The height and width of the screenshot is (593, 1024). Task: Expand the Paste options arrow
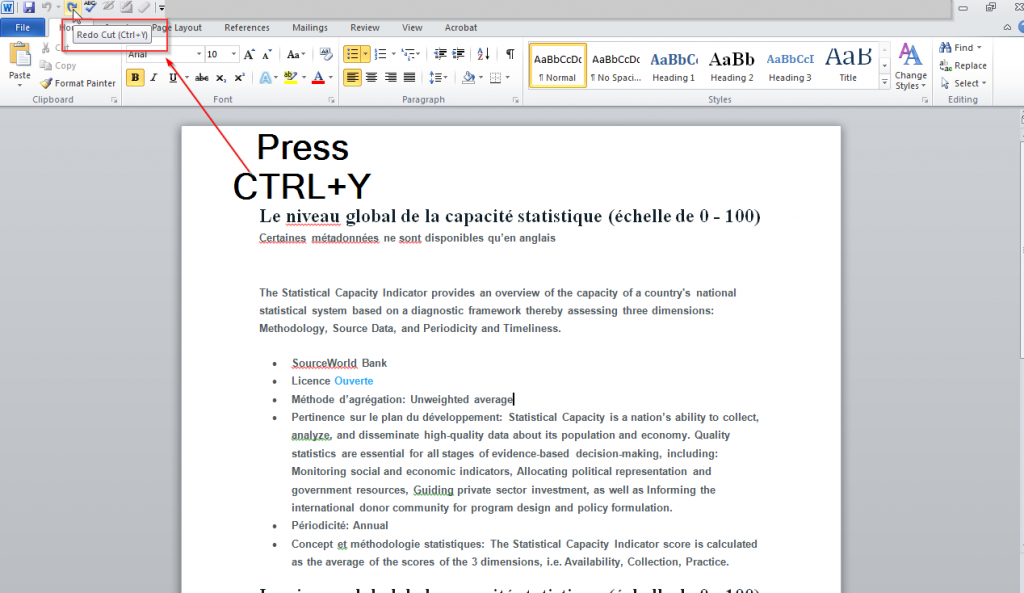point(20,84)
